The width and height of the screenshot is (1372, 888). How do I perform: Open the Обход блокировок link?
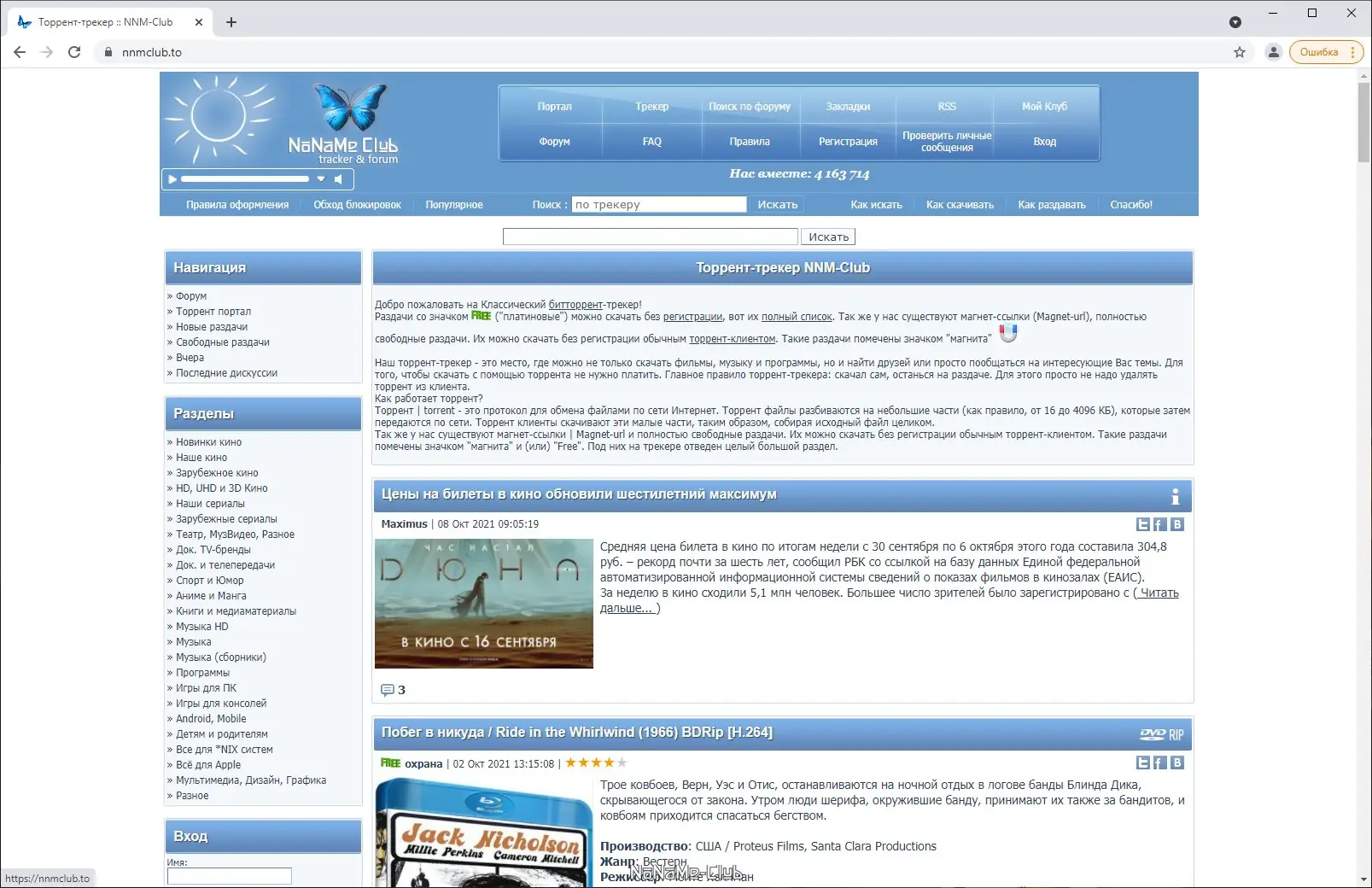click(x=357, y=205)
